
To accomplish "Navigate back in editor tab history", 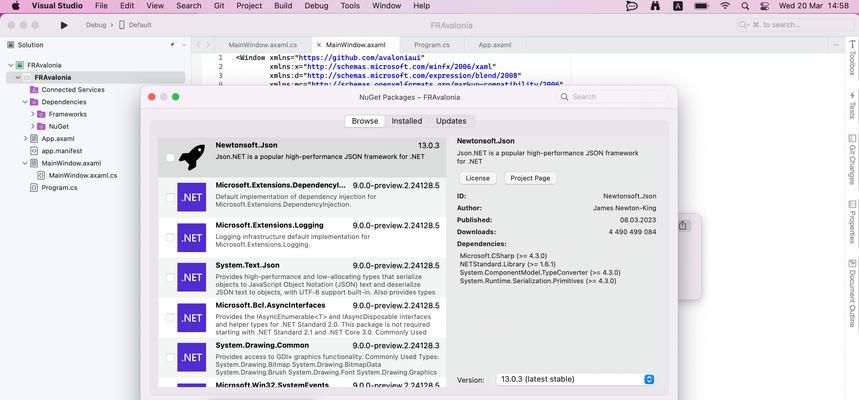I will [198, 45].
